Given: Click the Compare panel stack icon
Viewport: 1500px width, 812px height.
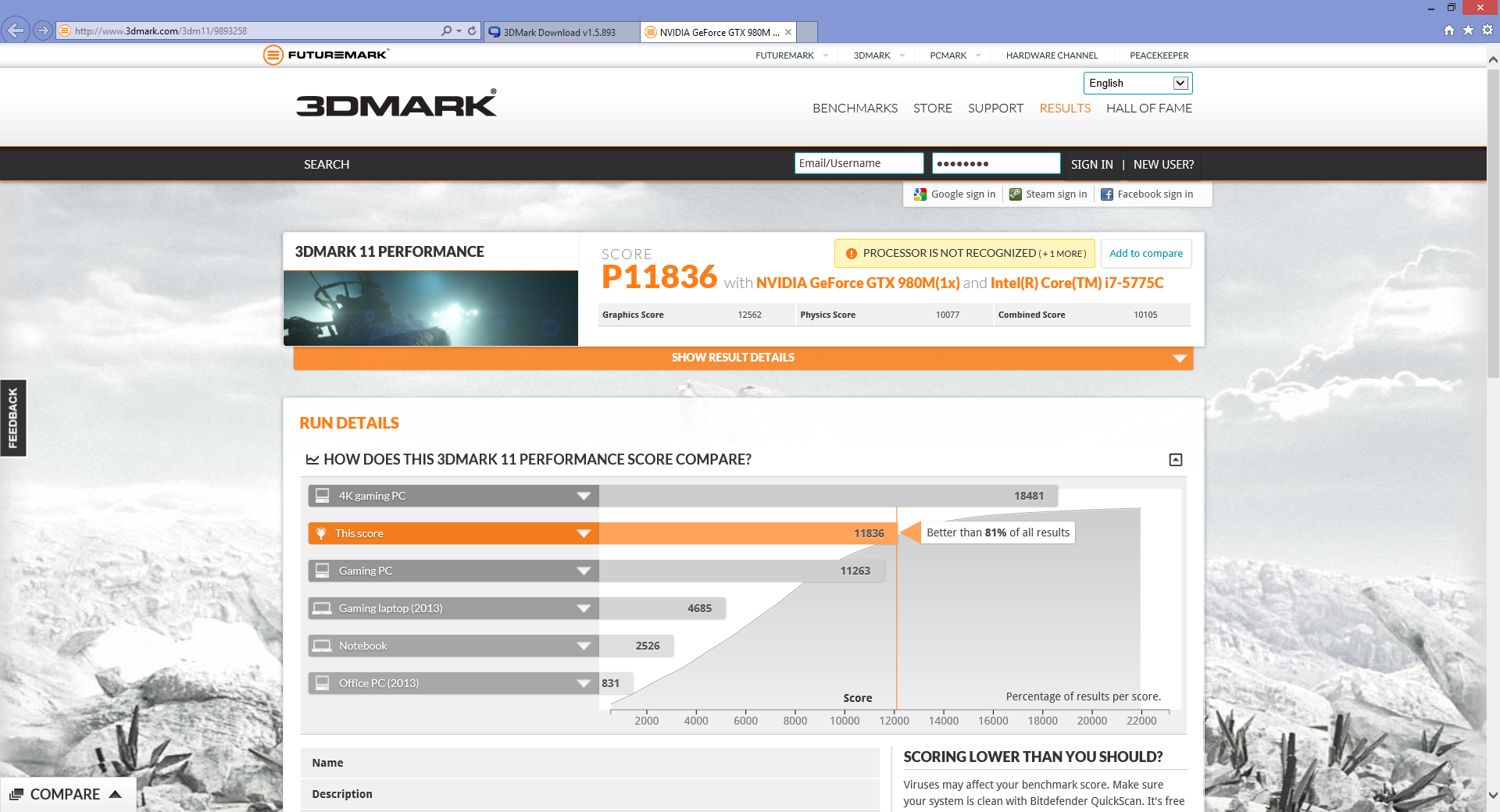Looking at the screenshot, I should click(x=16, y=794).
